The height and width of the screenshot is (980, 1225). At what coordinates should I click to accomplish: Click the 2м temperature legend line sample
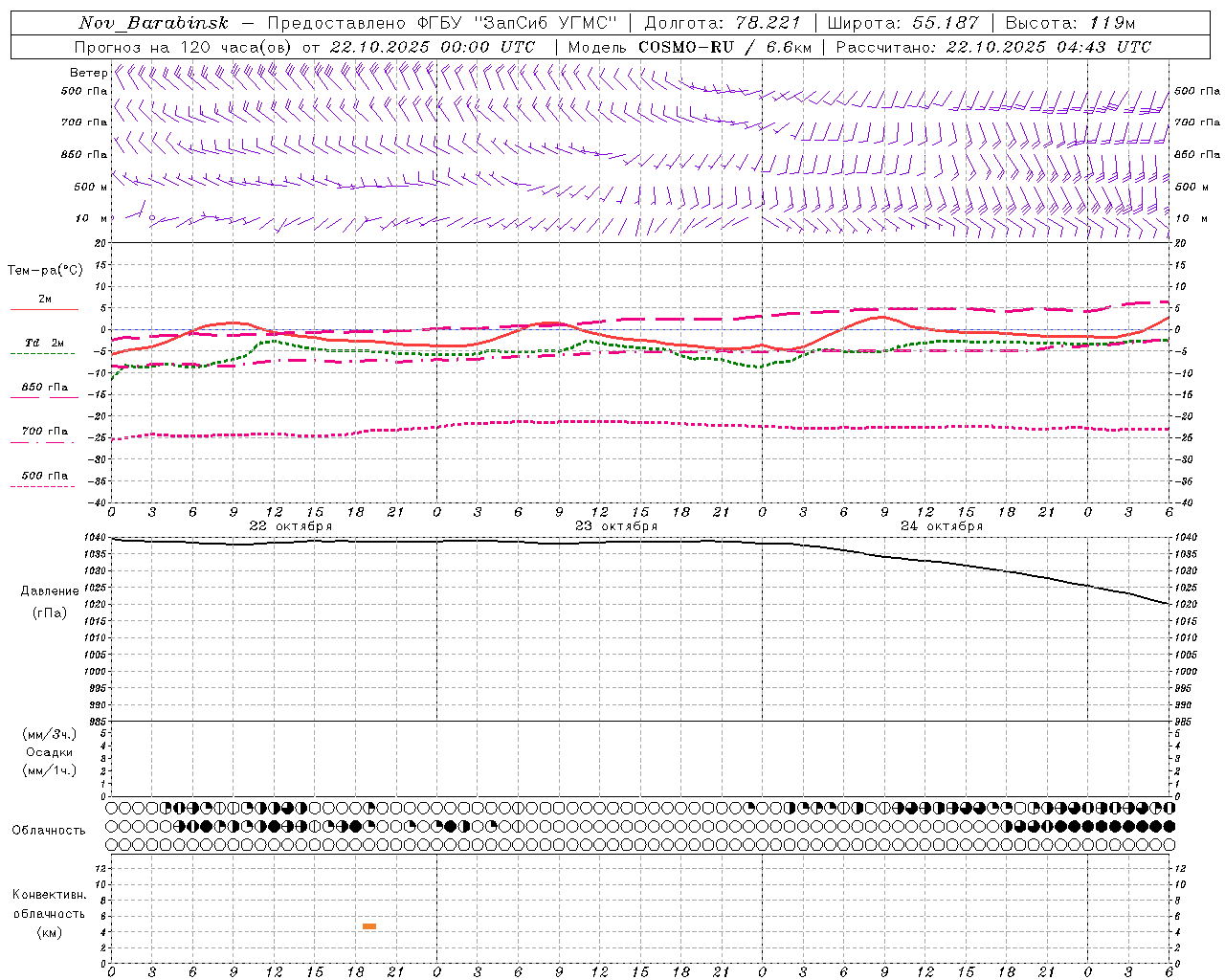[x=44, y=309]
